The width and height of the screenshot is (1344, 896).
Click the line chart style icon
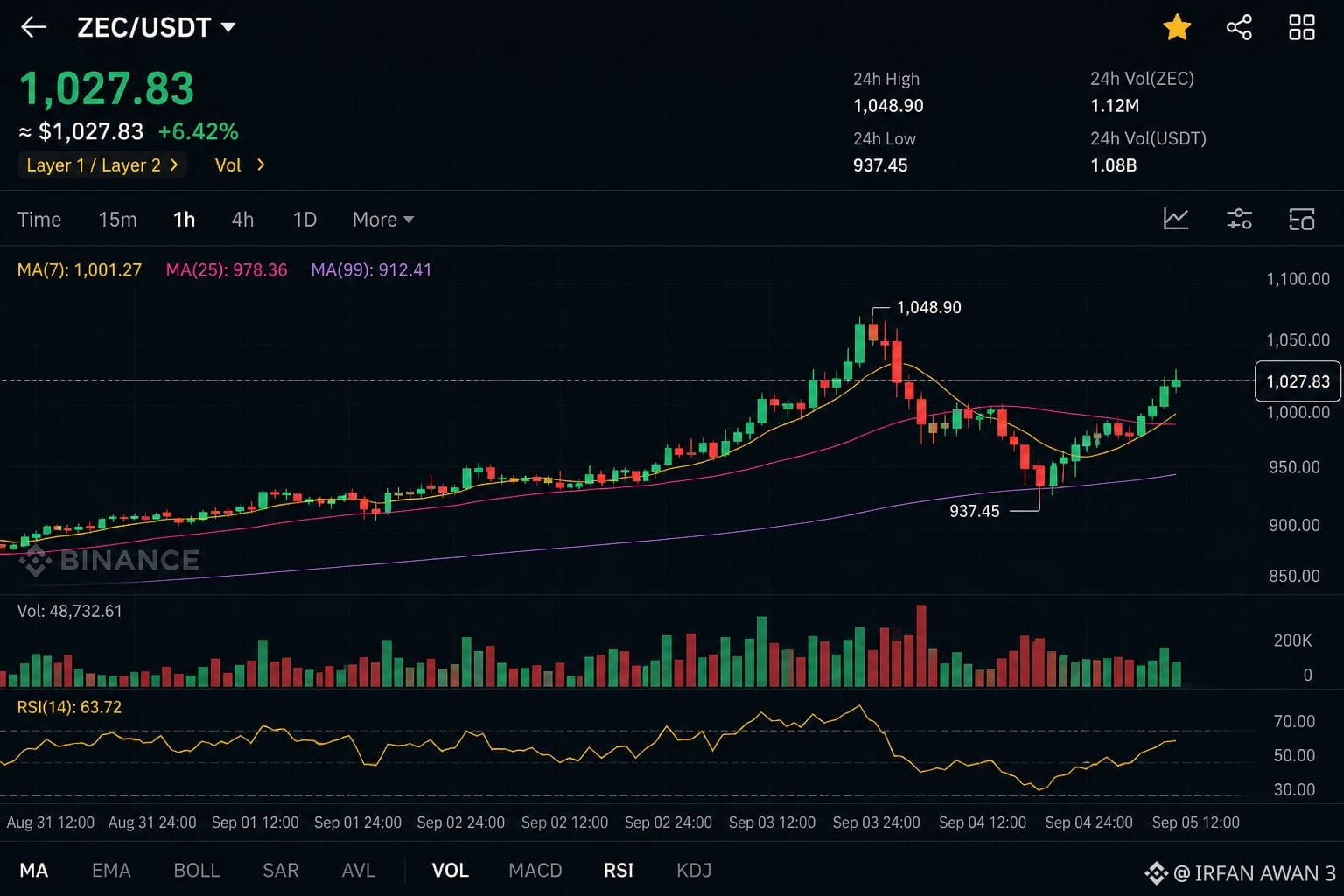[x=1176, y=219]
